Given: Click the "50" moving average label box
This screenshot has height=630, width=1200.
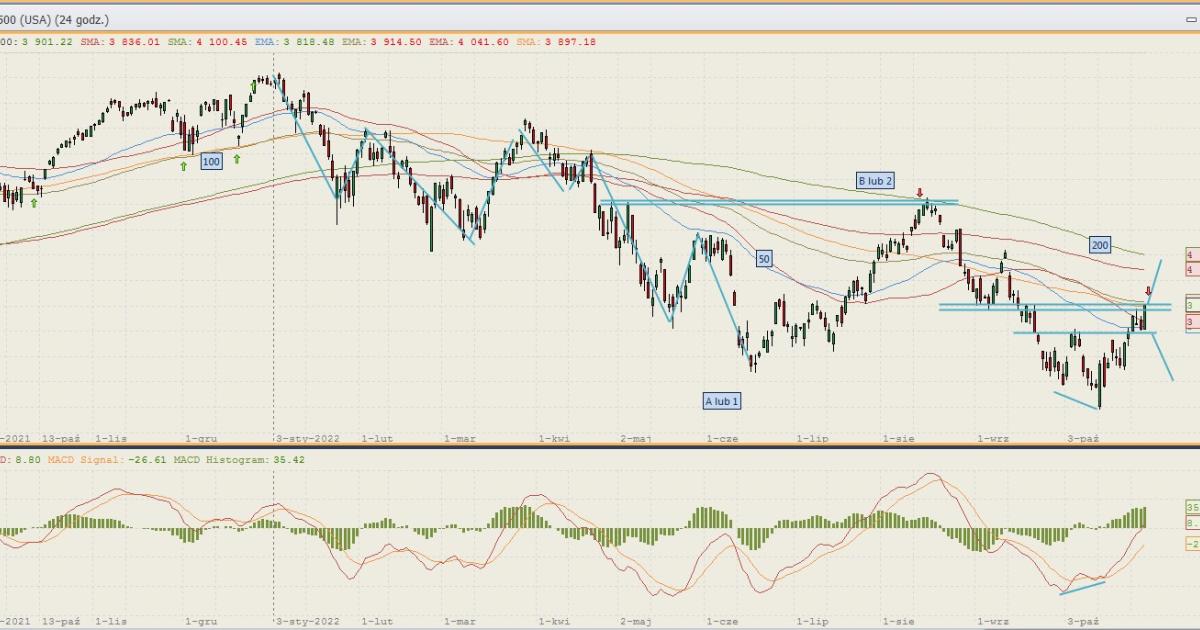Looking at the screenshot, I should click(x=764, y=258).
